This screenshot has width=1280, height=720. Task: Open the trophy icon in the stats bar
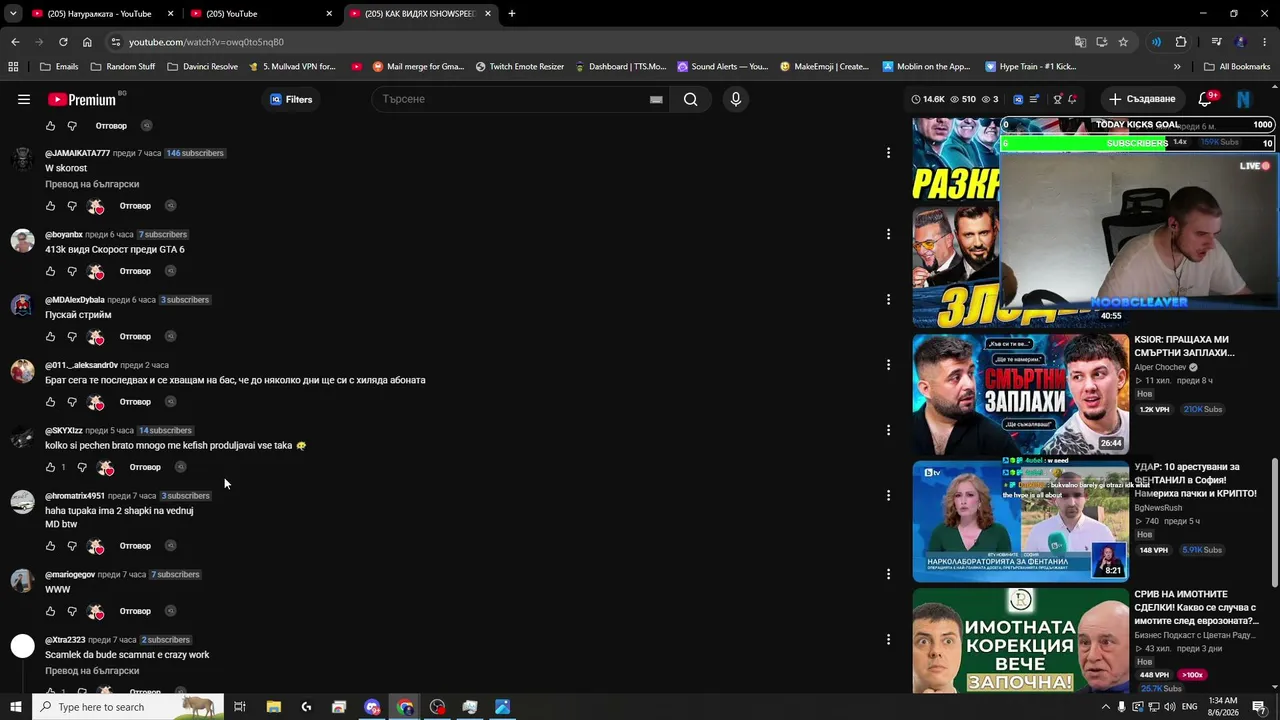click(x=1057, y=99)
